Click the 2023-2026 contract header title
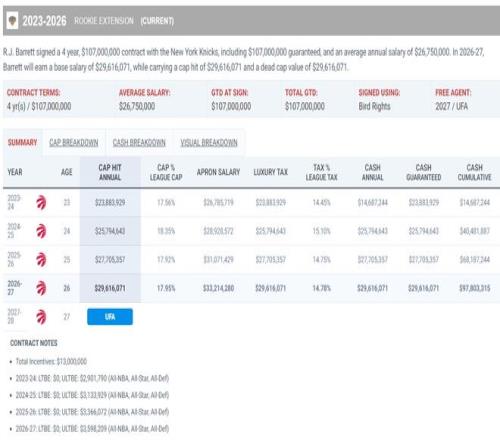This screenshot has width=500, height=440. pyautogui.click(x=44, y=21)
